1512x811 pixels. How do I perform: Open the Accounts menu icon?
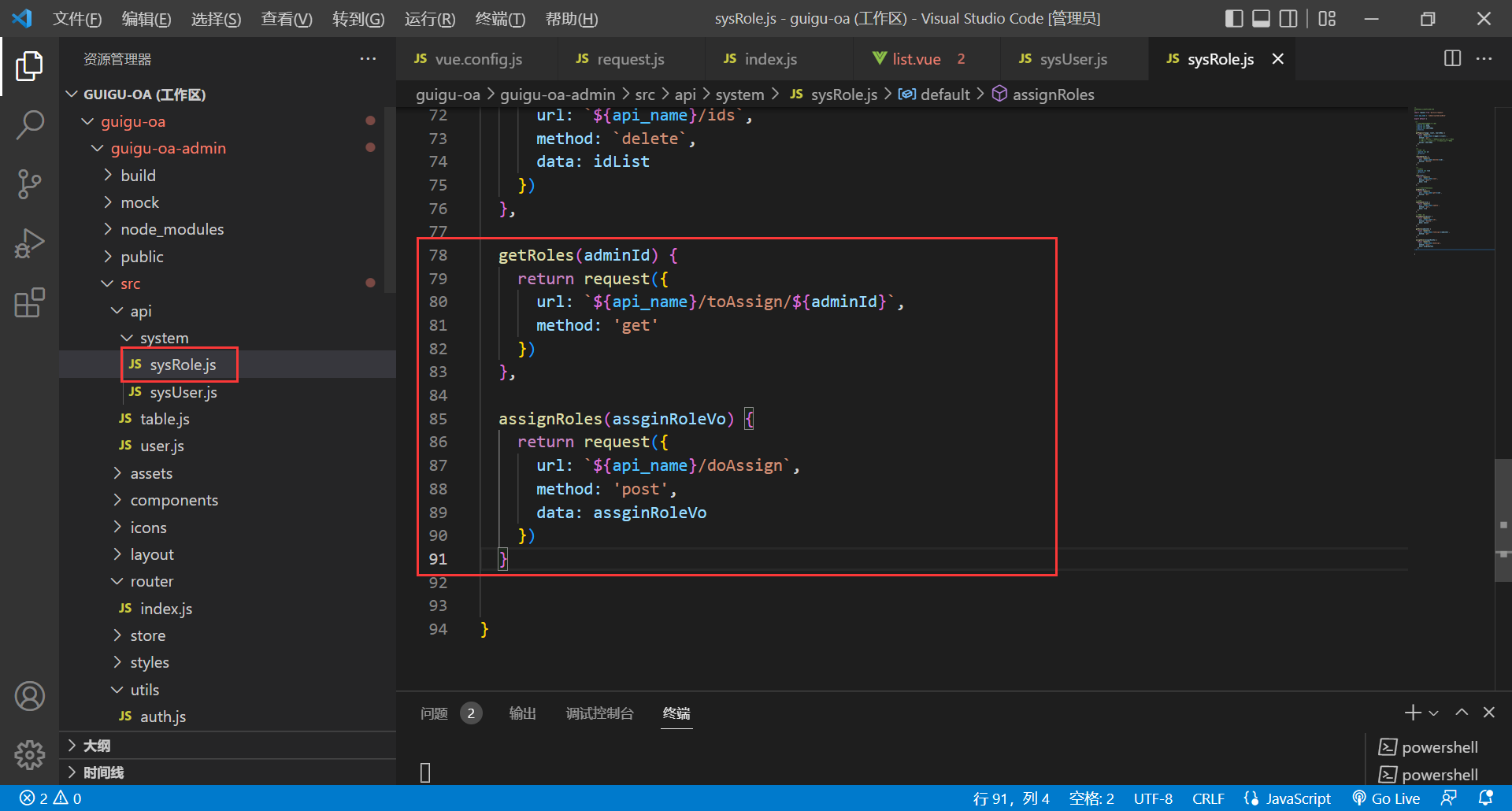(29, 696)
